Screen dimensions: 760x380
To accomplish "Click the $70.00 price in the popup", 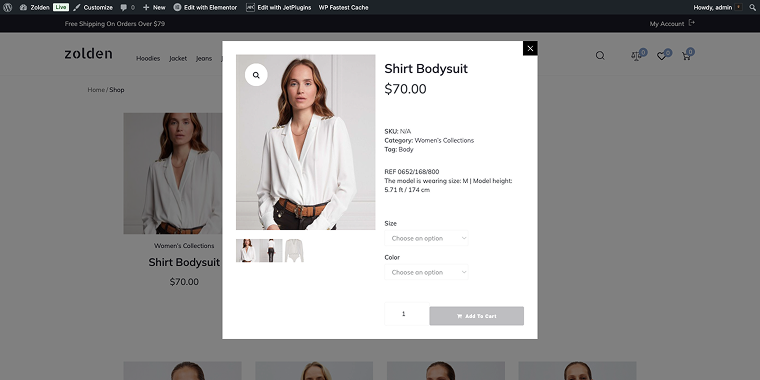I will tap(405, 89).
